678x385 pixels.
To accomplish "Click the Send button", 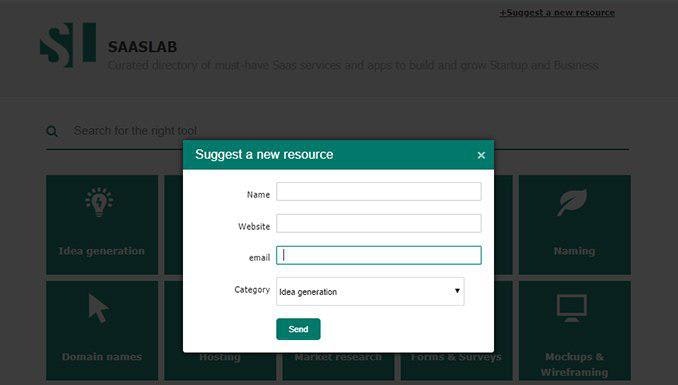I will [x=298, y=329].
